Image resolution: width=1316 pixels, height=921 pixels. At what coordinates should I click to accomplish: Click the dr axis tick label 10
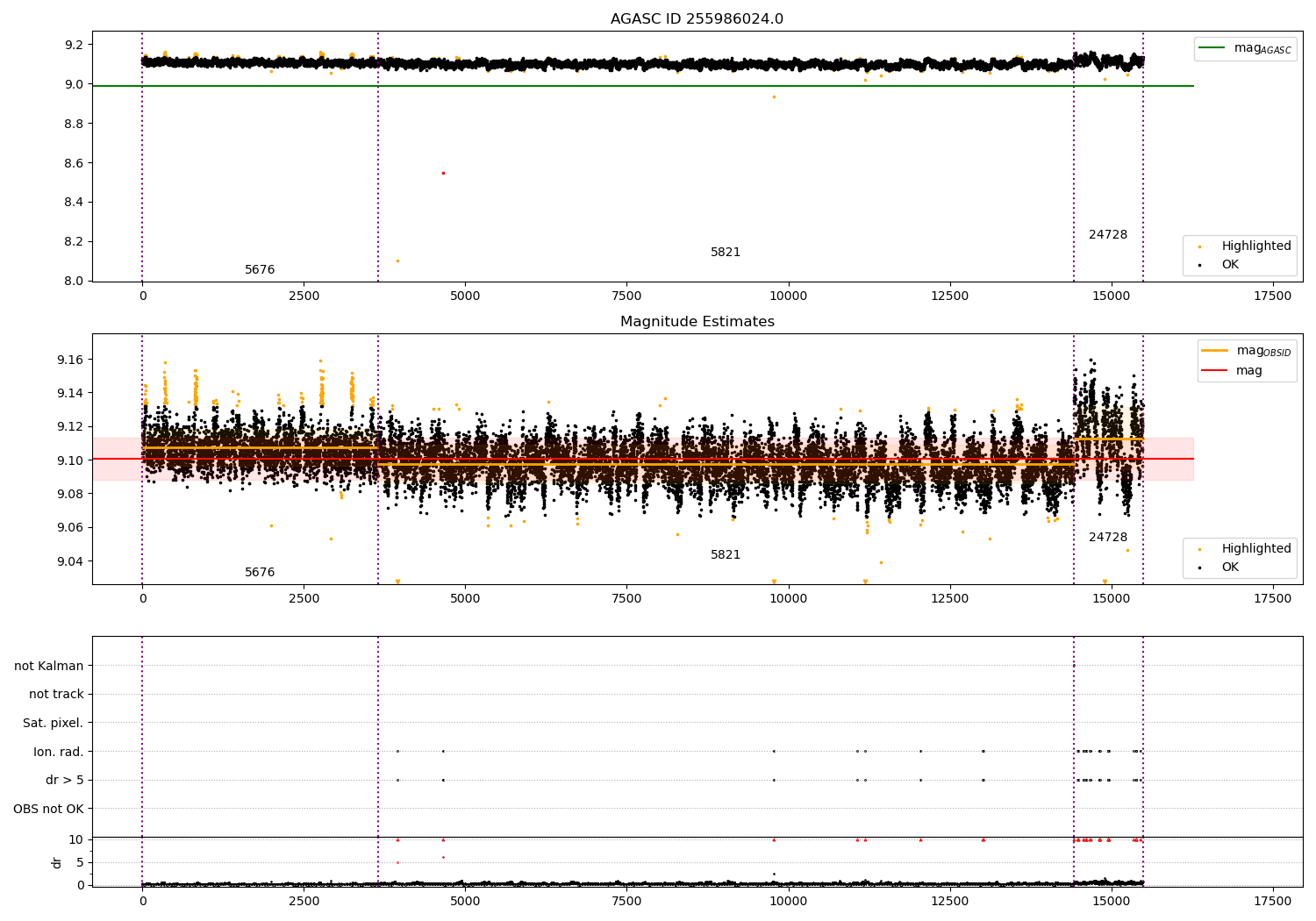click(76, 840)
